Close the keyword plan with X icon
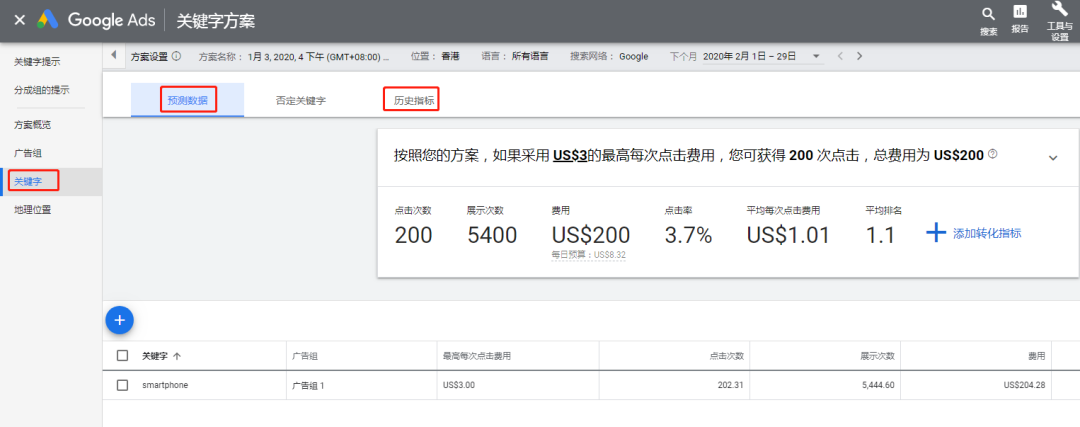This screenshot has height=427, width=1080. pos(19,20)
